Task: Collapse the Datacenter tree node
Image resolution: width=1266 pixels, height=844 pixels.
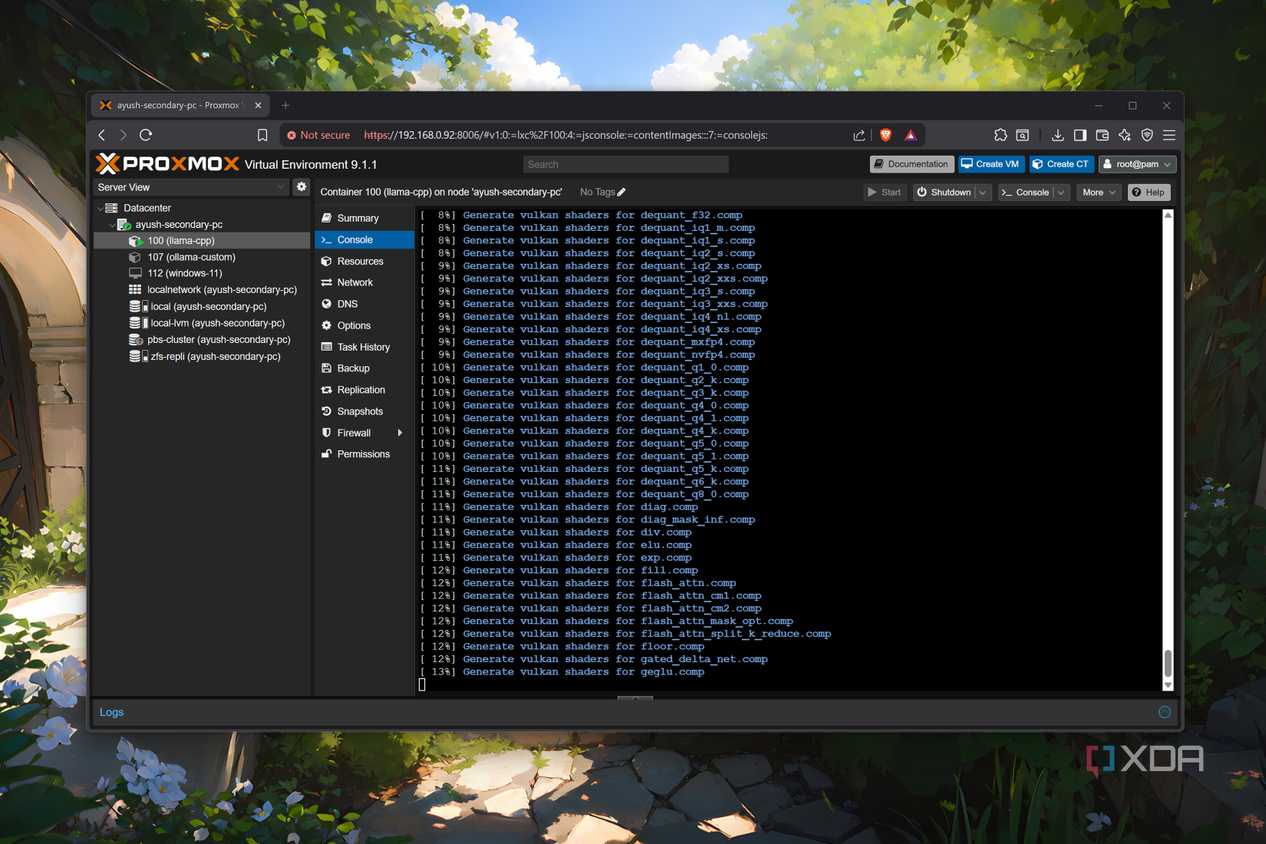Action: click(100, 208)
